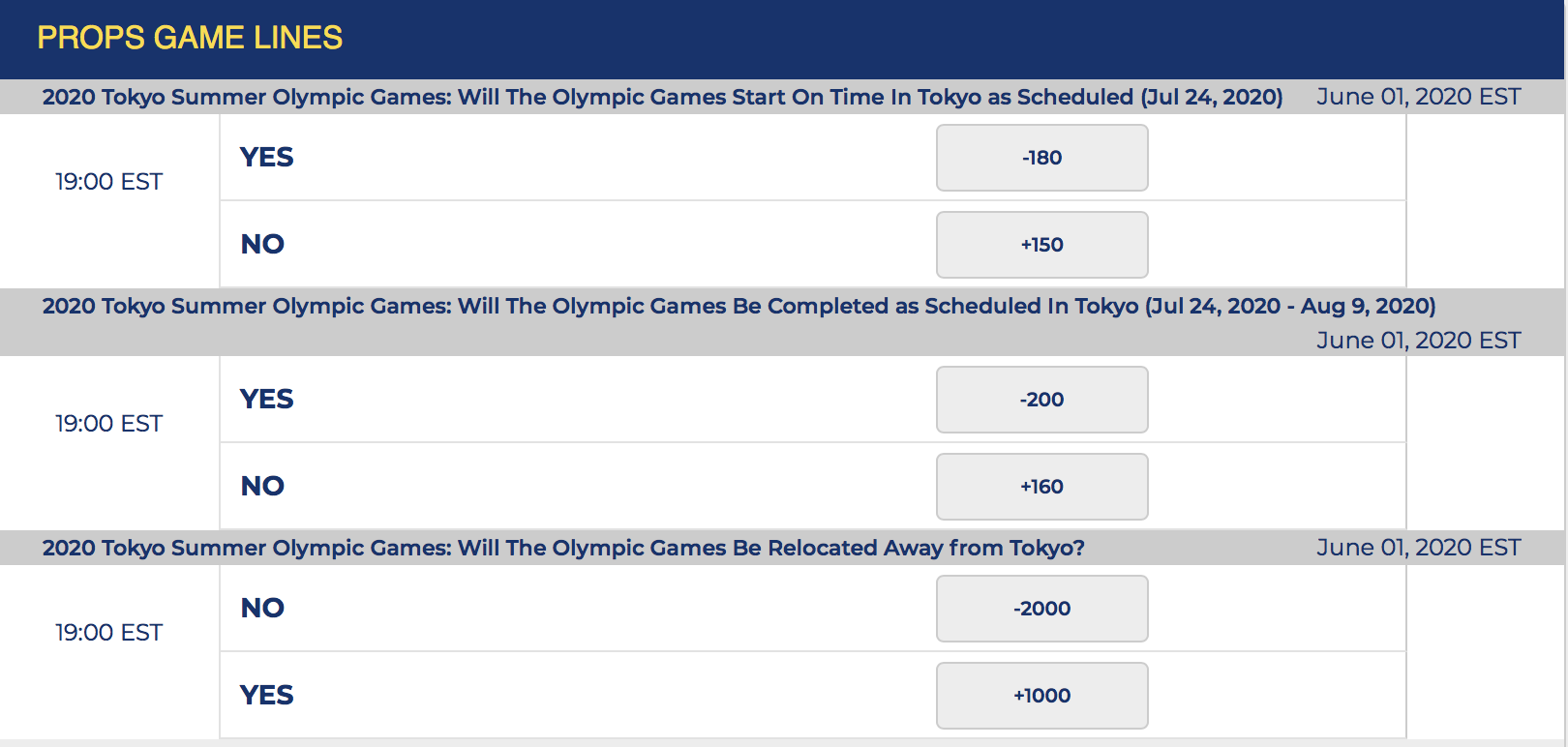Choose the -2000 odds for NO relocation
Screen dimensions: 1568x747
pyautogui.click(x=1041, y=609)
